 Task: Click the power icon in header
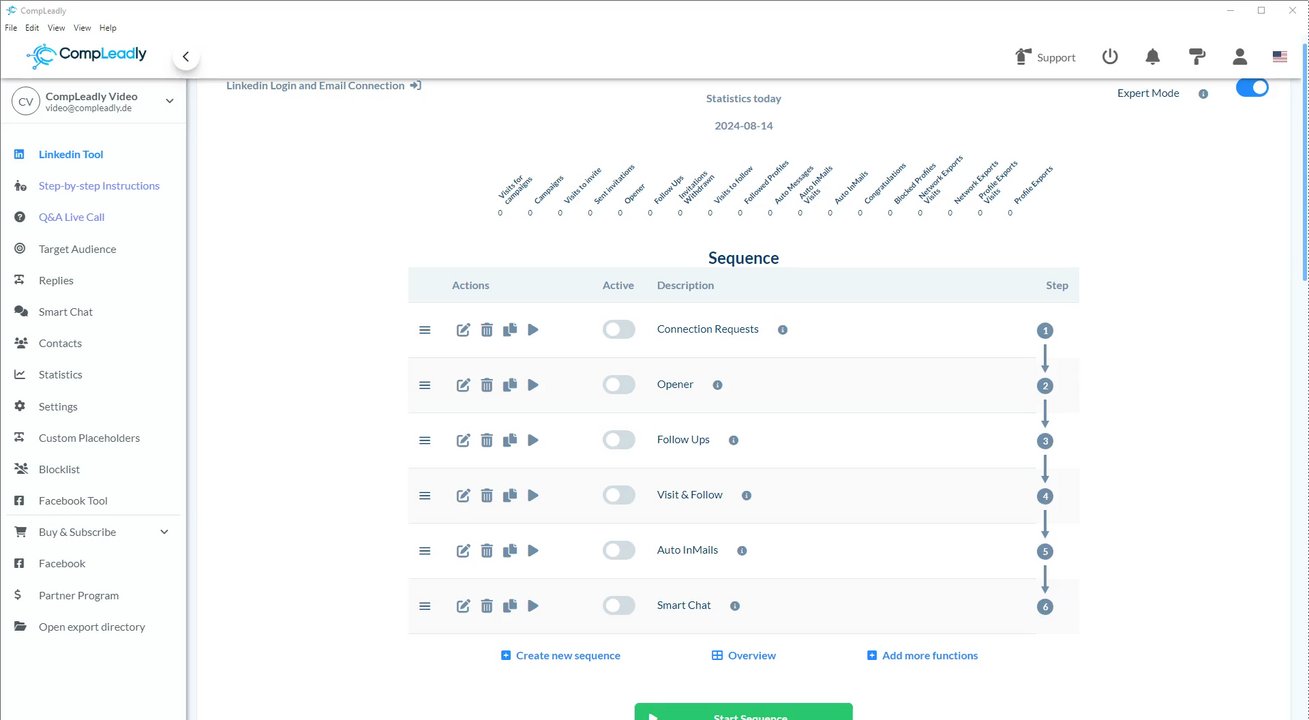coord(1110,57)
